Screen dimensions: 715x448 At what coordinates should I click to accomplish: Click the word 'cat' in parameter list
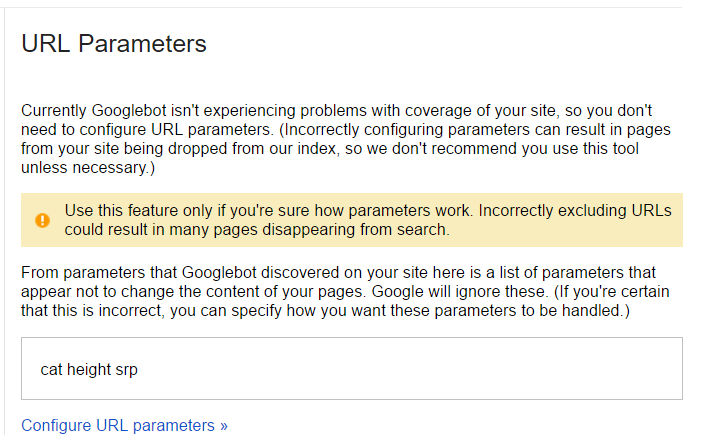pos(51,370)
